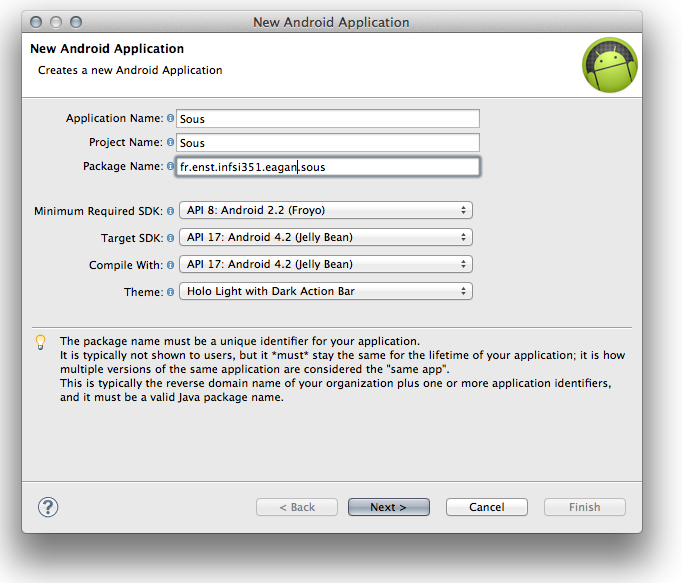Click the "Minimum Required SDK:" label
Image resolution: width=682 pixels, height=583 pixels.
99,211
